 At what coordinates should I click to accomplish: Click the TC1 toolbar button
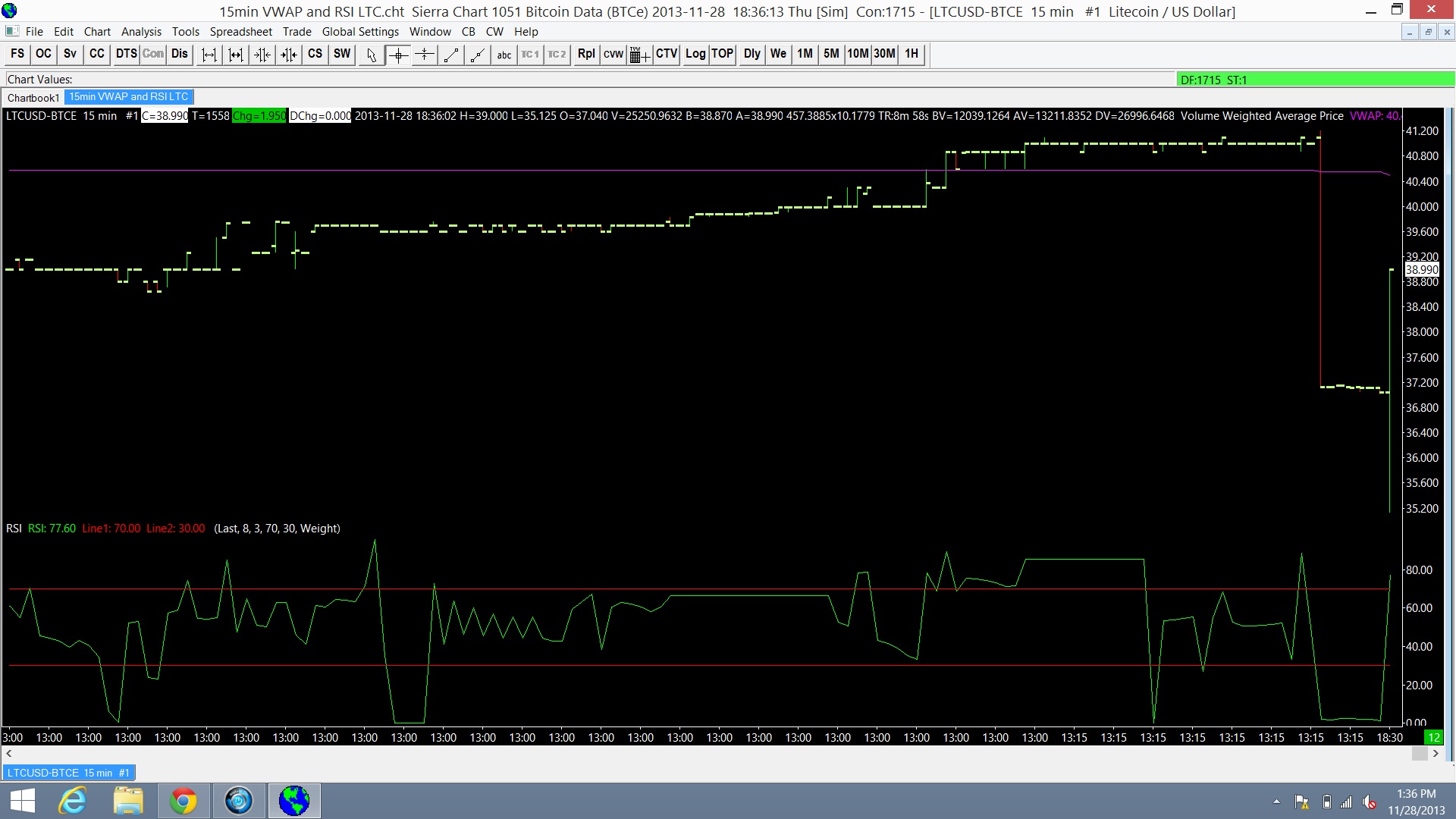[531, 55]
